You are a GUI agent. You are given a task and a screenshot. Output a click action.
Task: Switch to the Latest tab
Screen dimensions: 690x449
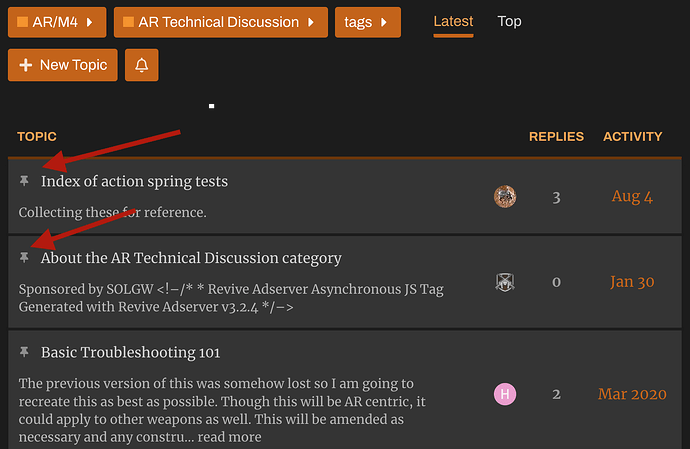pyautogui.click(x=453, y=21)
